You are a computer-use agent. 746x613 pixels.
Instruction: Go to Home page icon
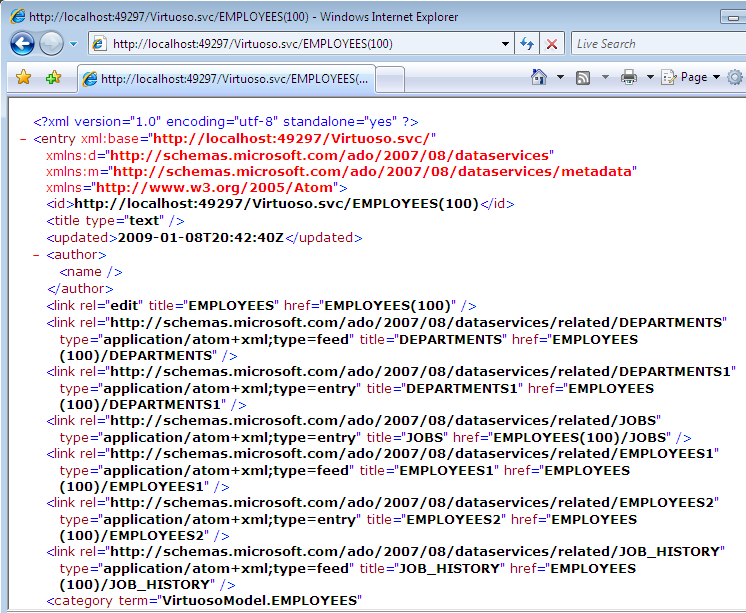point(539,77)
